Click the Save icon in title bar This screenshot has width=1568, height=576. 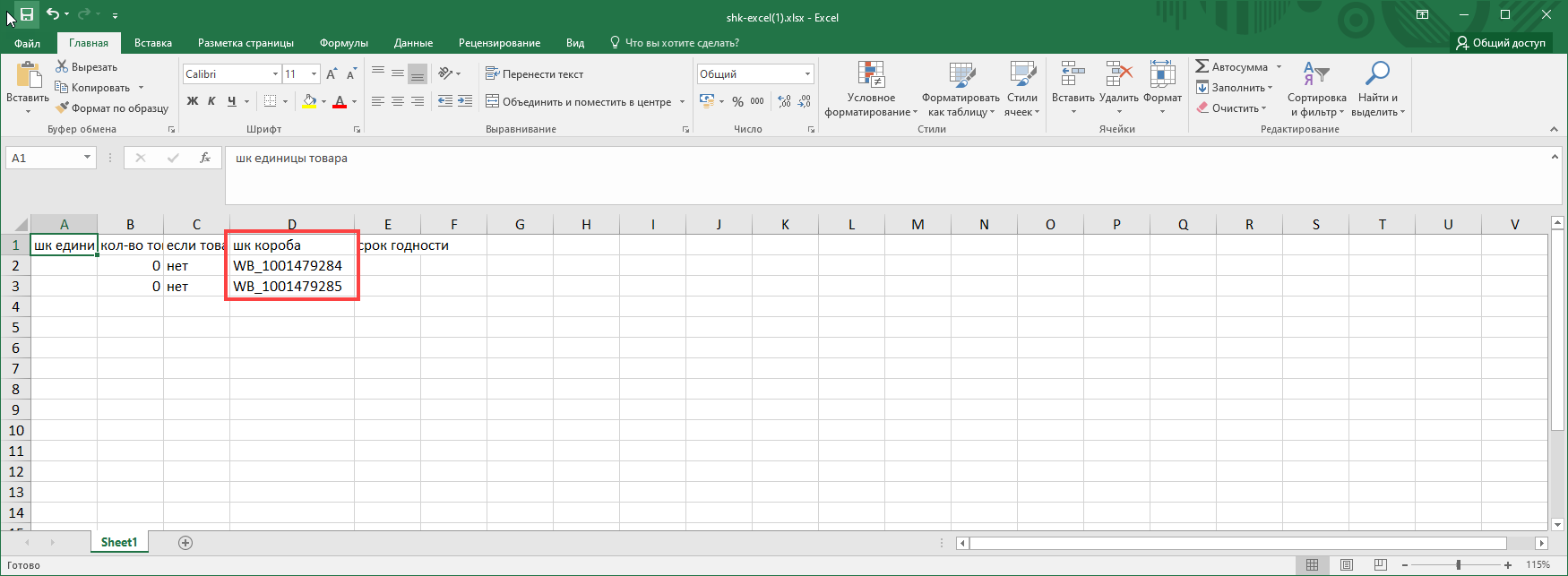pyautogui.click(x=27, y=14)
